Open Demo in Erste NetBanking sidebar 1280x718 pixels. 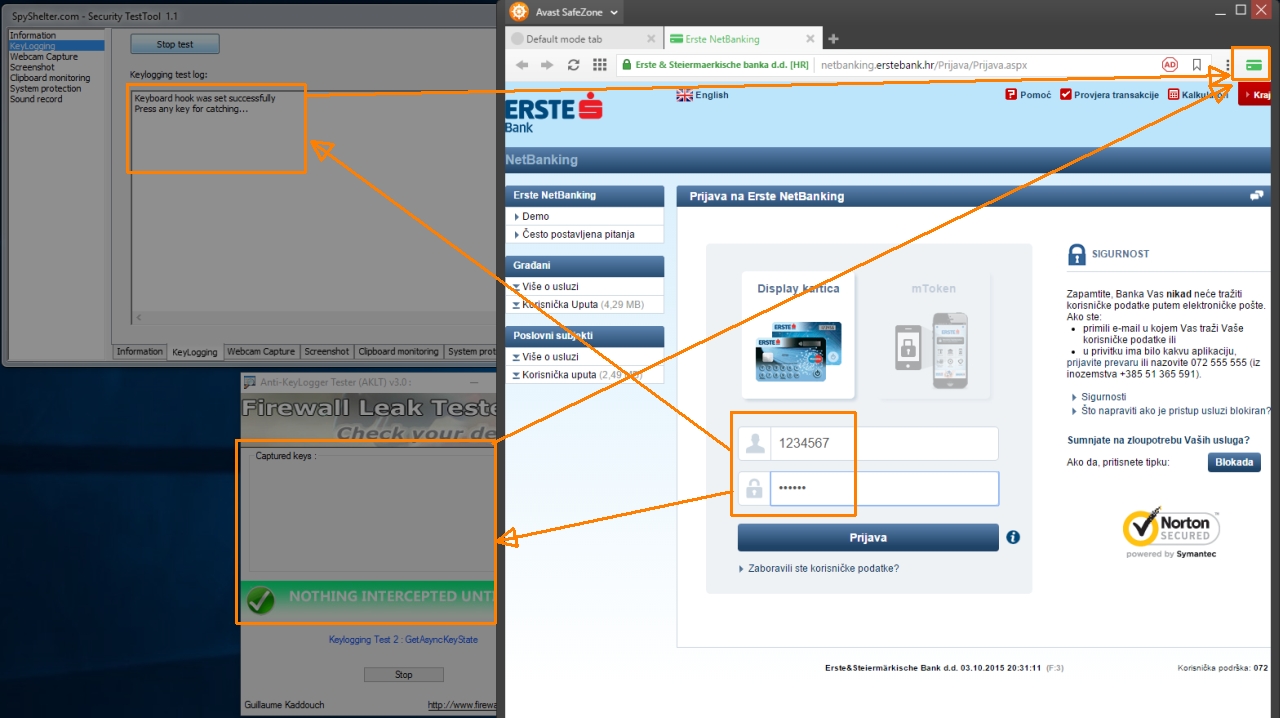pos(536,216)
